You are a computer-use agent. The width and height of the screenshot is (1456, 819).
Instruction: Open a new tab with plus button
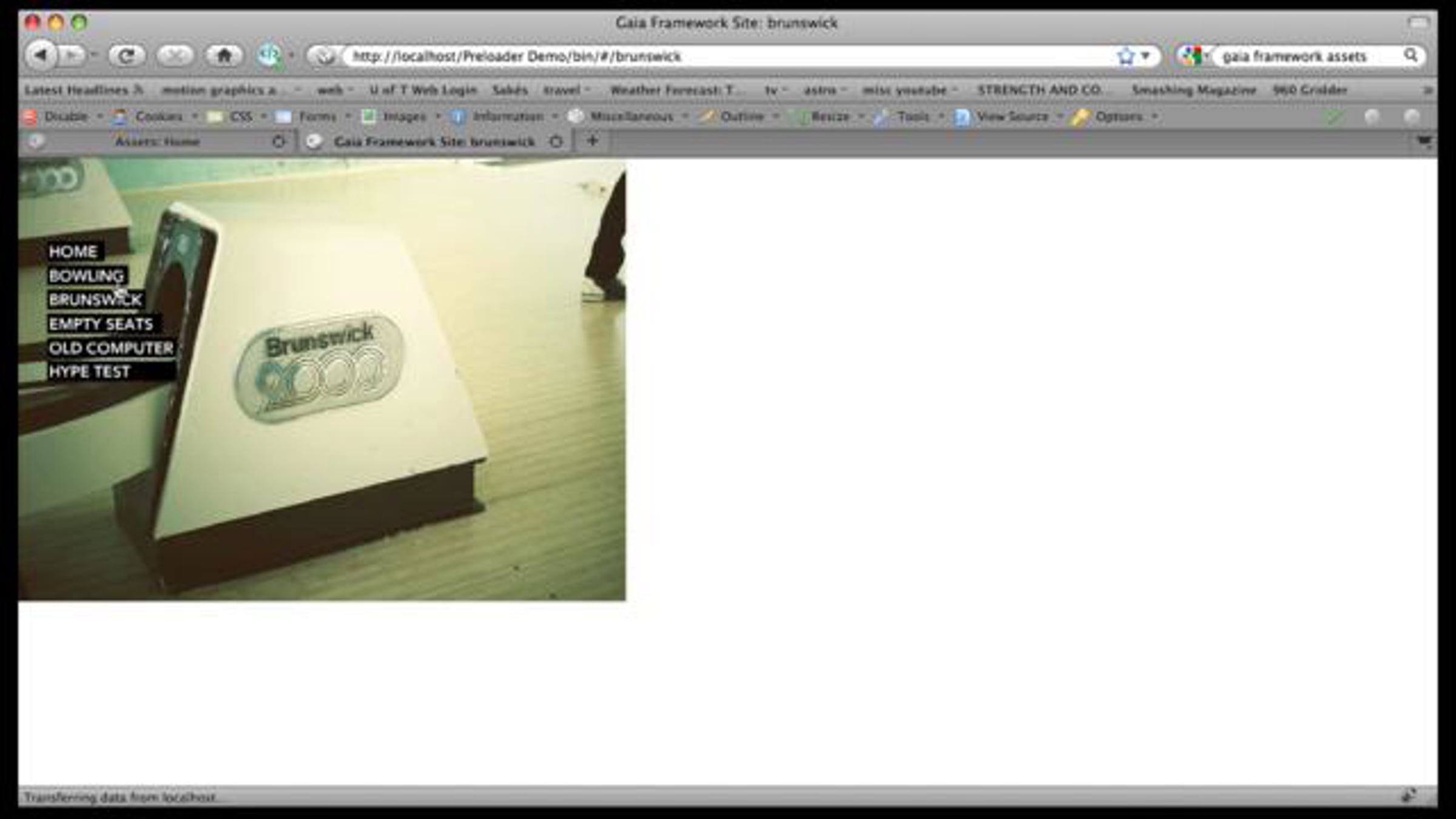point(593,141)
